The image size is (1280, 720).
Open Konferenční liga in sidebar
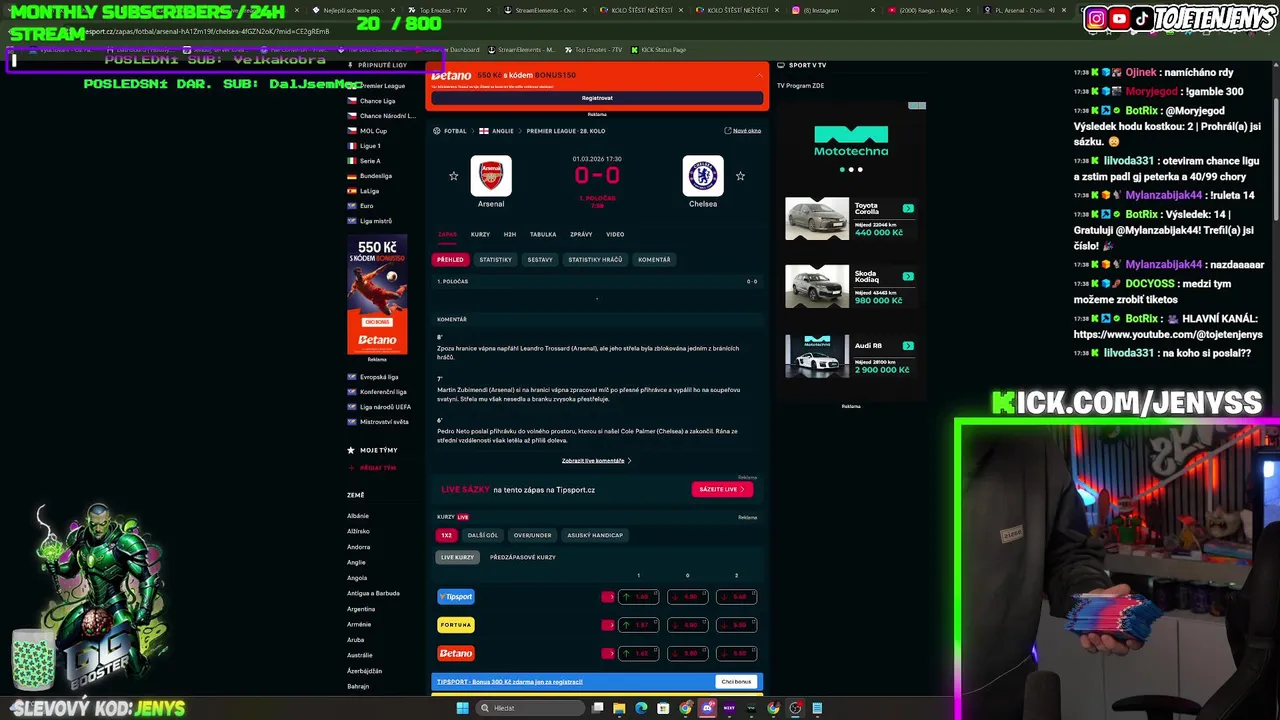click(x=383, y=392)
